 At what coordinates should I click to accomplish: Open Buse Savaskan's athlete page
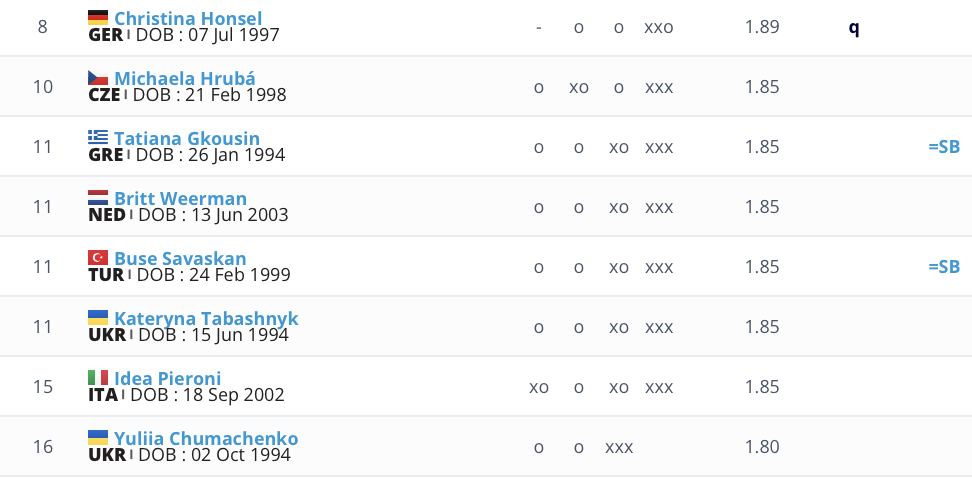pos(180,258)
